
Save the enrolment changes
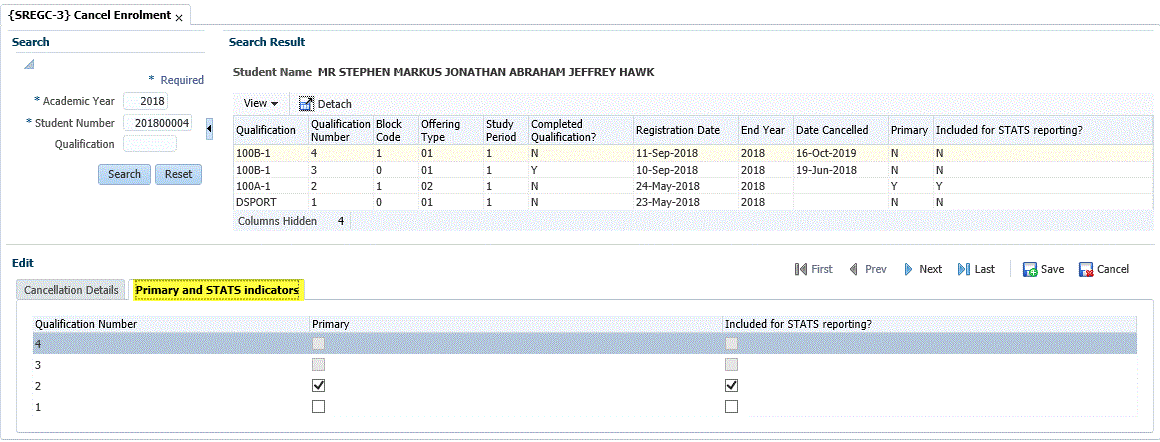coord(1043,269)
